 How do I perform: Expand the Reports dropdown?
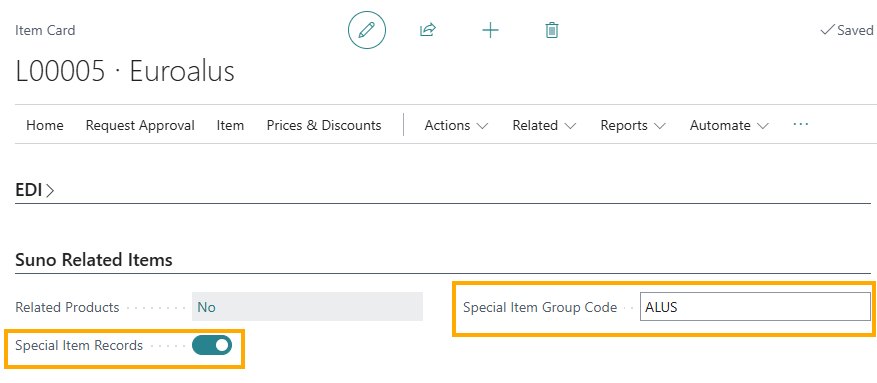point(633,126)
